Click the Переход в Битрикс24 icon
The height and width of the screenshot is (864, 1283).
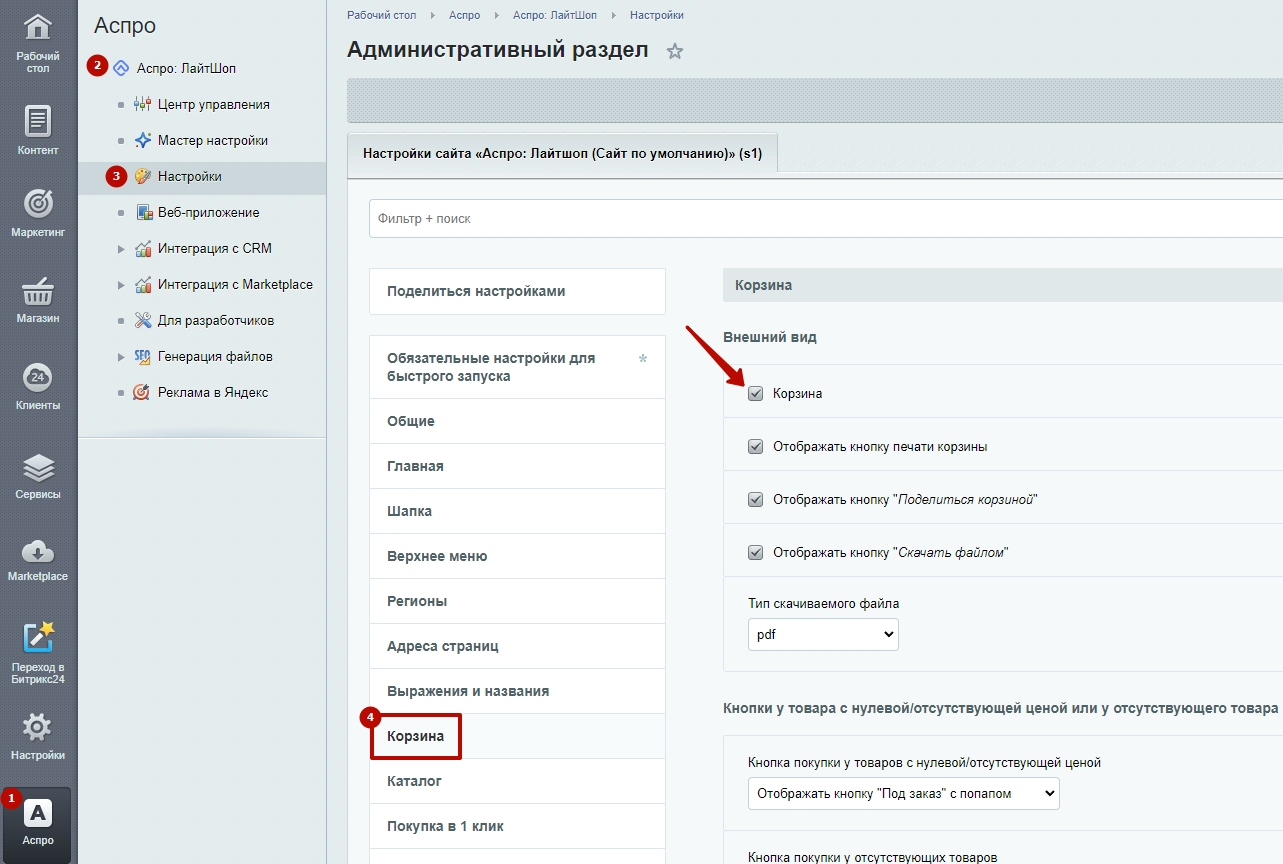point(38,637)
